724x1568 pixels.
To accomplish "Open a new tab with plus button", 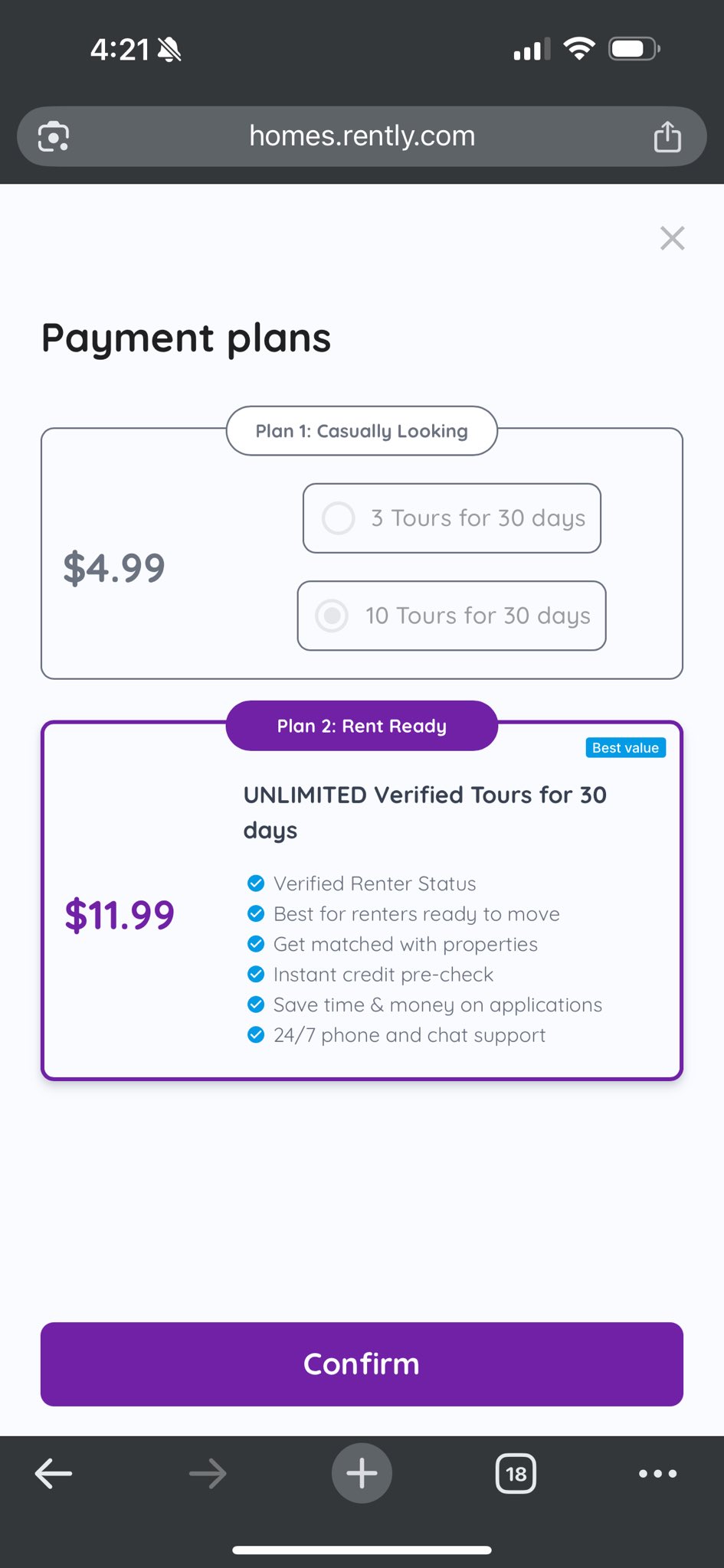I will [362, 1473].
